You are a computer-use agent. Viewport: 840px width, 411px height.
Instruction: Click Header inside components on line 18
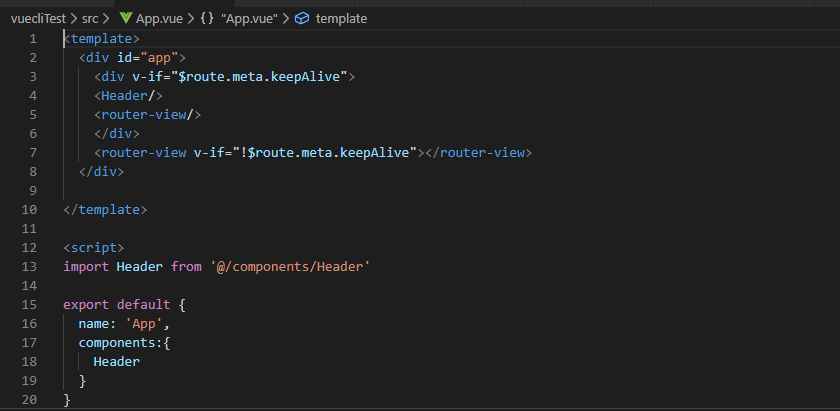click(x=117, y=362)
